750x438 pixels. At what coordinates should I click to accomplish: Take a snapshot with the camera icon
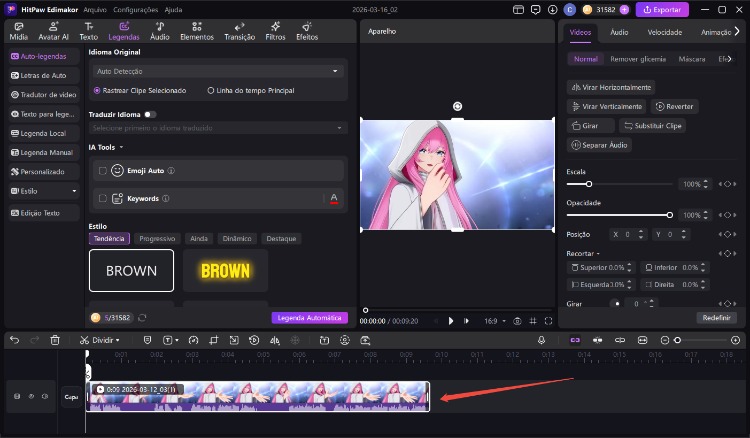pyautogui.click(x=517, y=321)
